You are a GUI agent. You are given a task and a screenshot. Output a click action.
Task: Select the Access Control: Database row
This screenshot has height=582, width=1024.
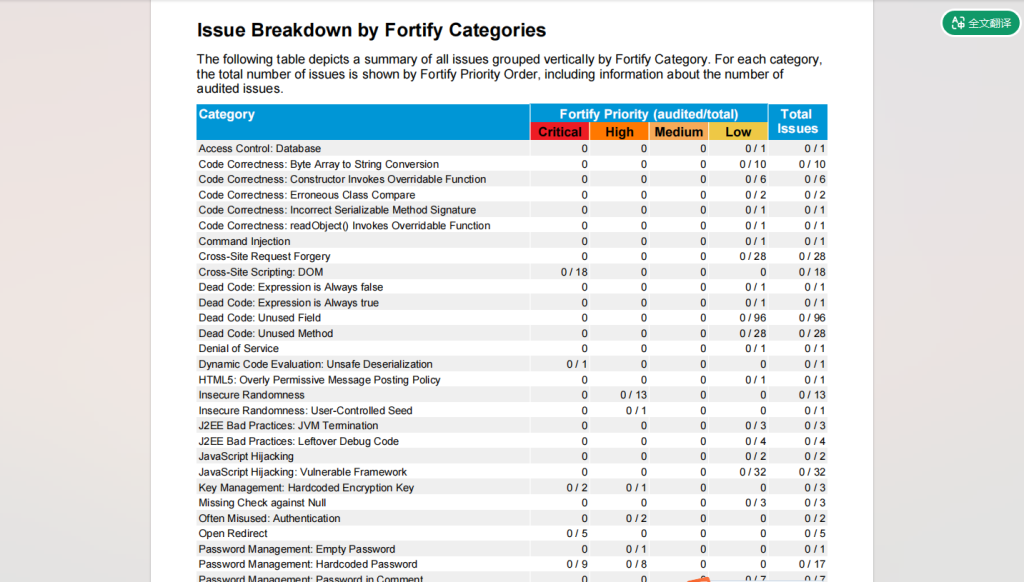tap(258, 149)
